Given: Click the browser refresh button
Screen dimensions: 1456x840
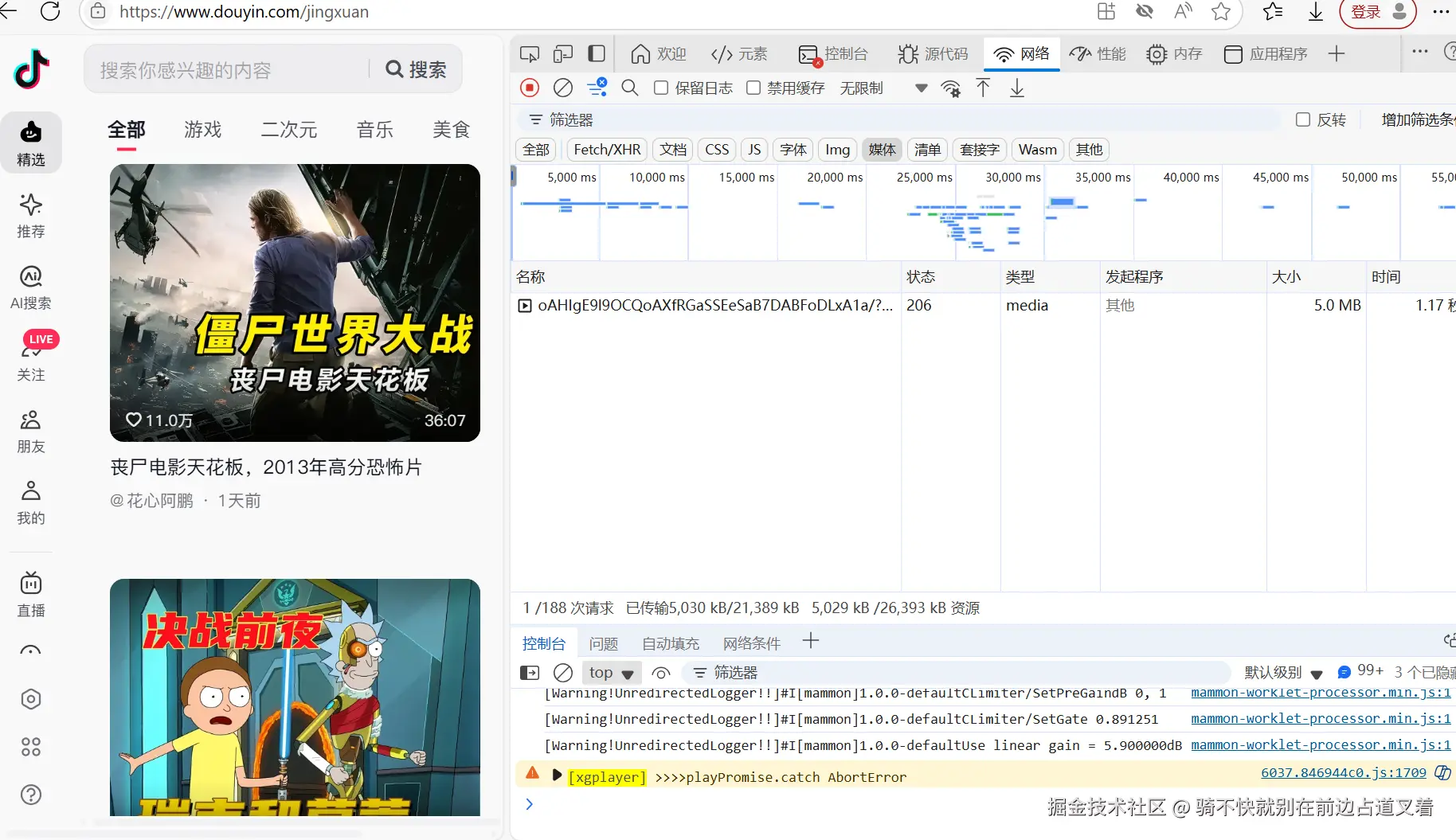Looking at the screenshot, I should (50, 11).
